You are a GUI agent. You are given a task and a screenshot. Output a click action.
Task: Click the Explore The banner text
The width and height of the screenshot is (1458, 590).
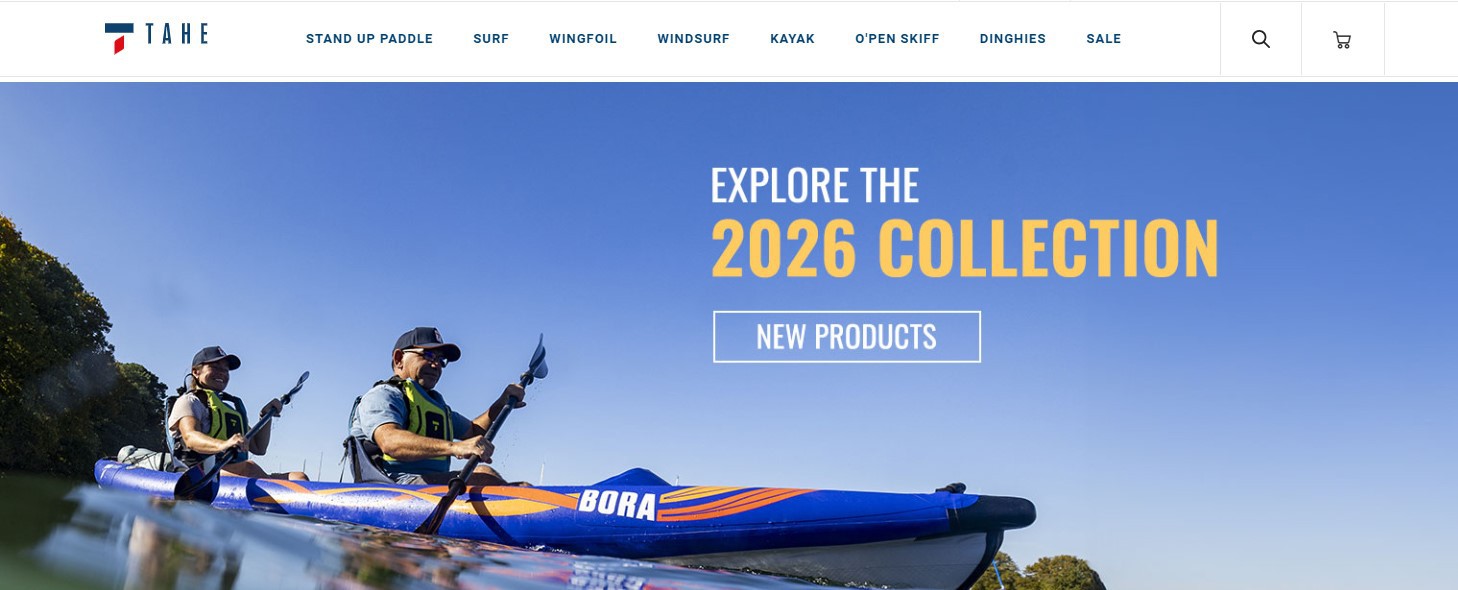click(x=814, y=185)
